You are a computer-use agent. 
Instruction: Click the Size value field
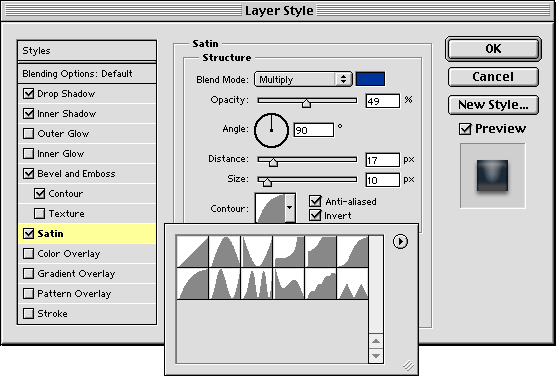click(x=383, y=180)
